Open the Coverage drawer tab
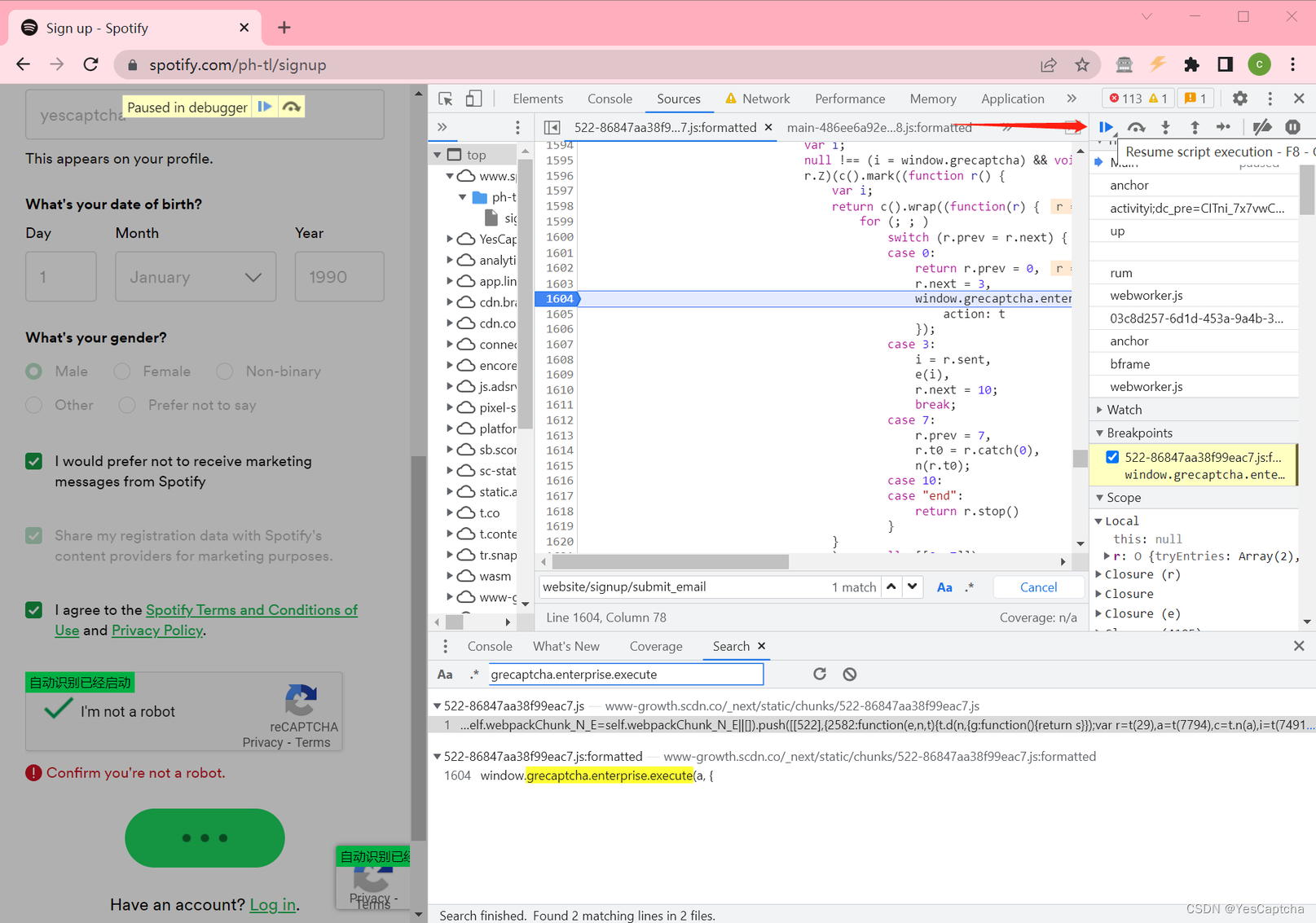Screen dimensions: 1316x923 tap(656, 646)
